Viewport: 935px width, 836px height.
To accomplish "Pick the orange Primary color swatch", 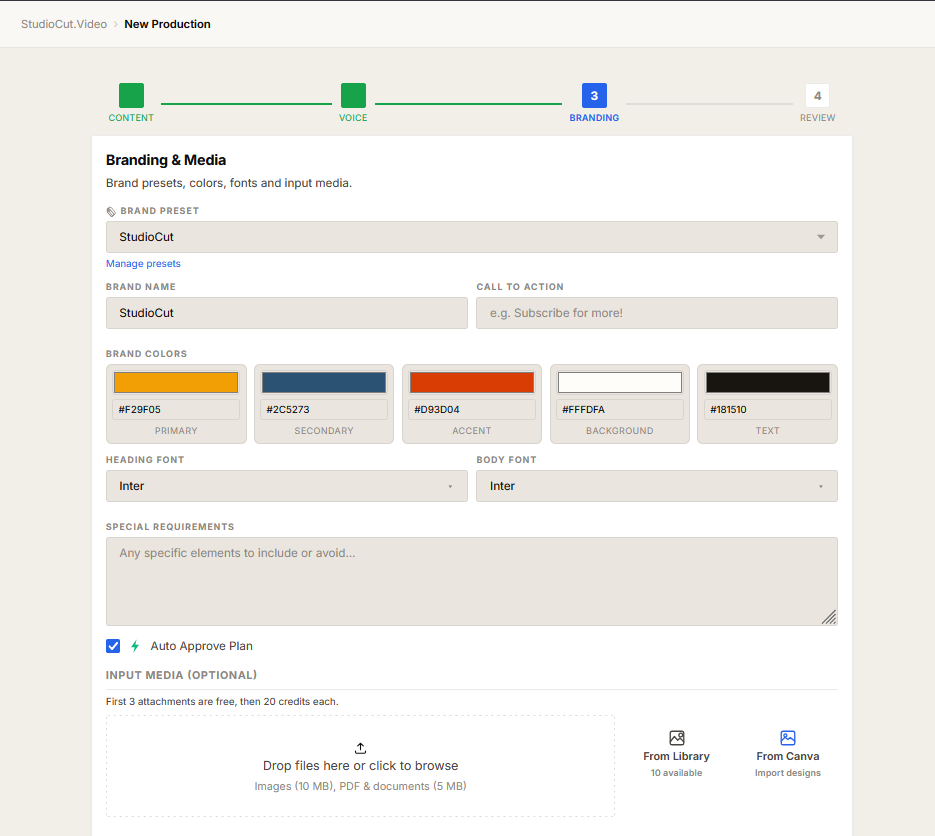I will [x=176, y=382].
